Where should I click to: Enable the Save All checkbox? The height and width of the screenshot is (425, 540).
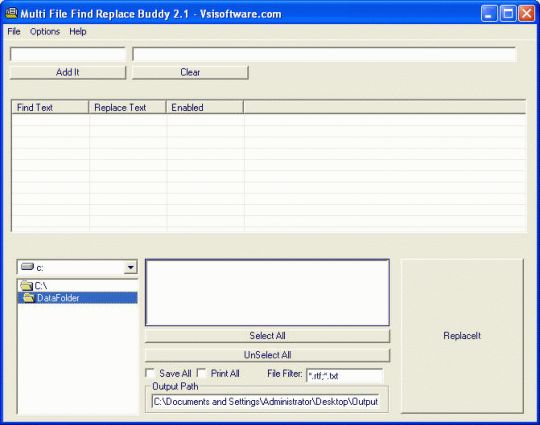150,373
